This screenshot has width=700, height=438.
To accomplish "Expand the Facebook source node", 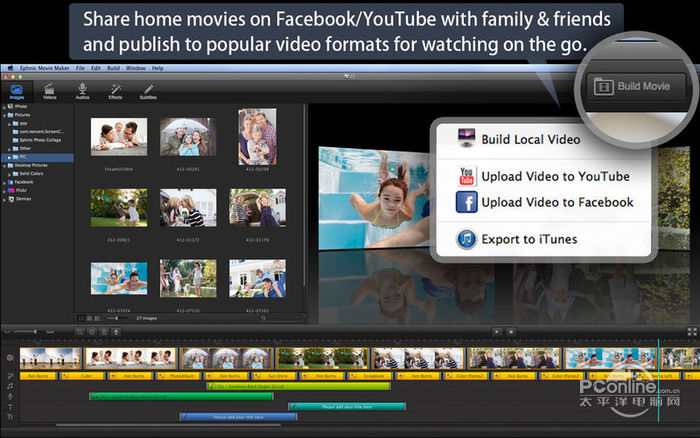I will [4, 182].
